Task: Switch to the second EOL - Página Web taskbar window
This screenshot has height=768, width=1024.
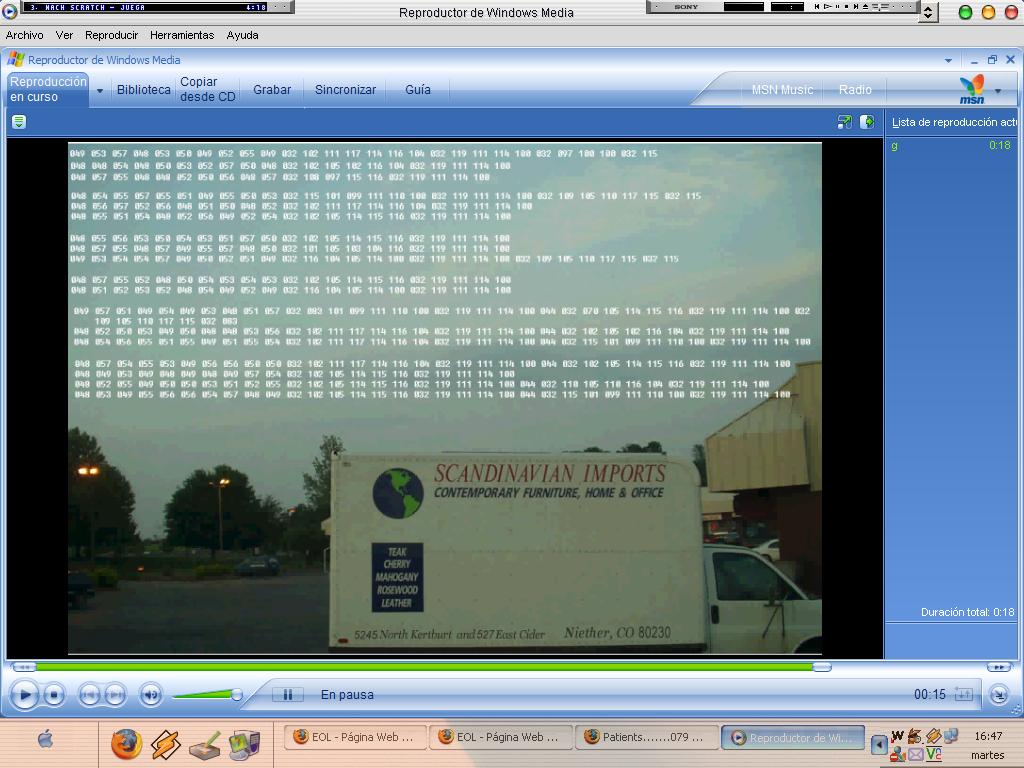Action: click(x=501, y=737)
